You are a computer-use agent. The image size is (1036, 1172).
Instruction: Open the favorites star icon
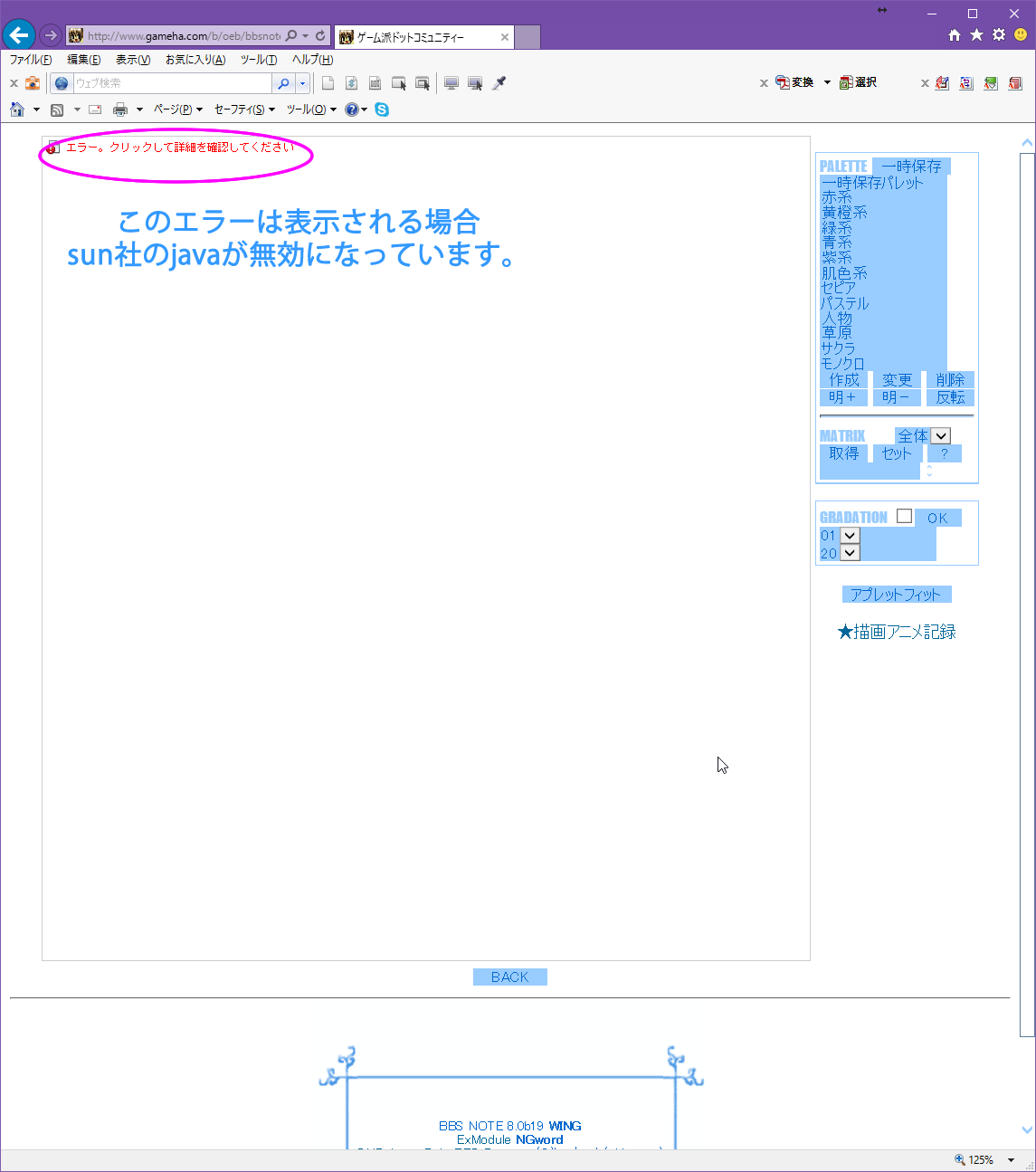(976, 35)
